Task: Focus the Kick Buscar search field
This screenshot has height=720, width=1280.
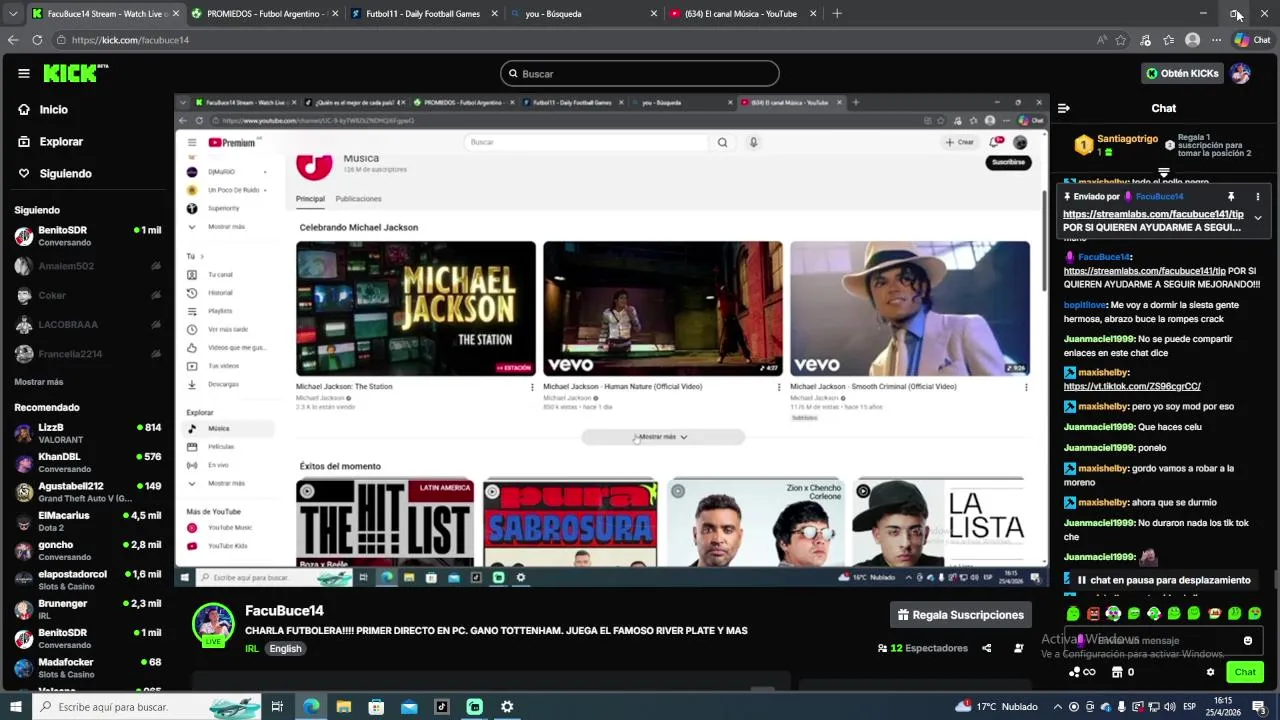Action: (x=640, y=73)
